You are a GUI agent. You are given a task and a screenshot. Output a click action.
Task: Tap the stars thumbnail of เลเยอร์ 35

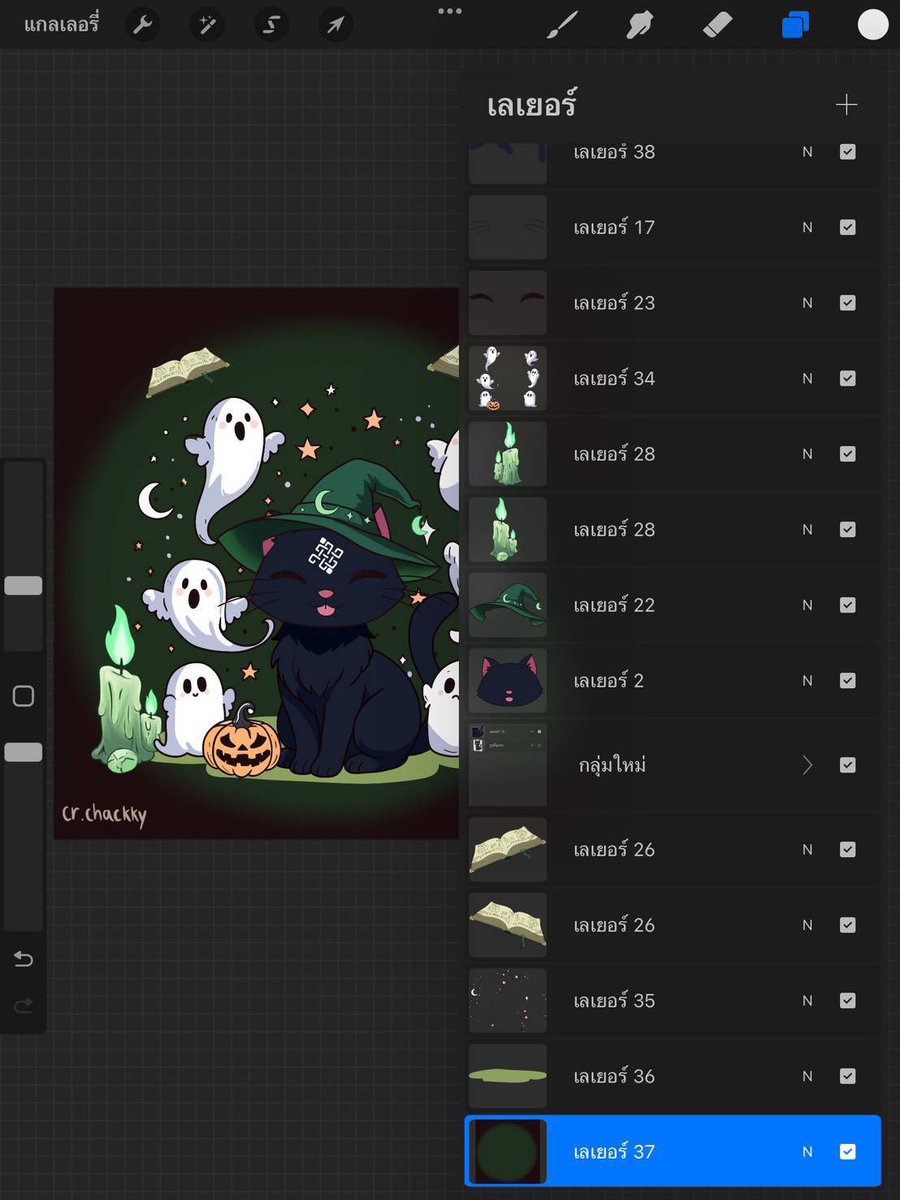[x=508, y=1001]
